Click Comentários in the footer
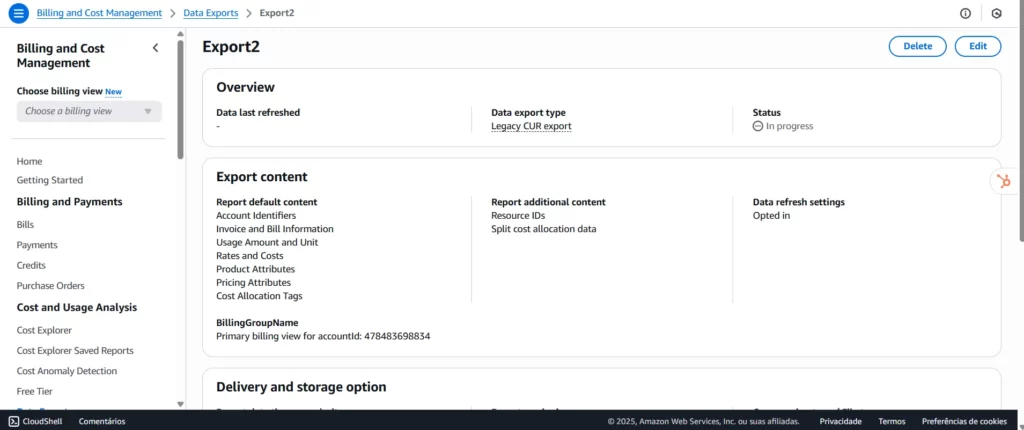The width and height of the screenshot is (1024, 430). coord(102,421)
